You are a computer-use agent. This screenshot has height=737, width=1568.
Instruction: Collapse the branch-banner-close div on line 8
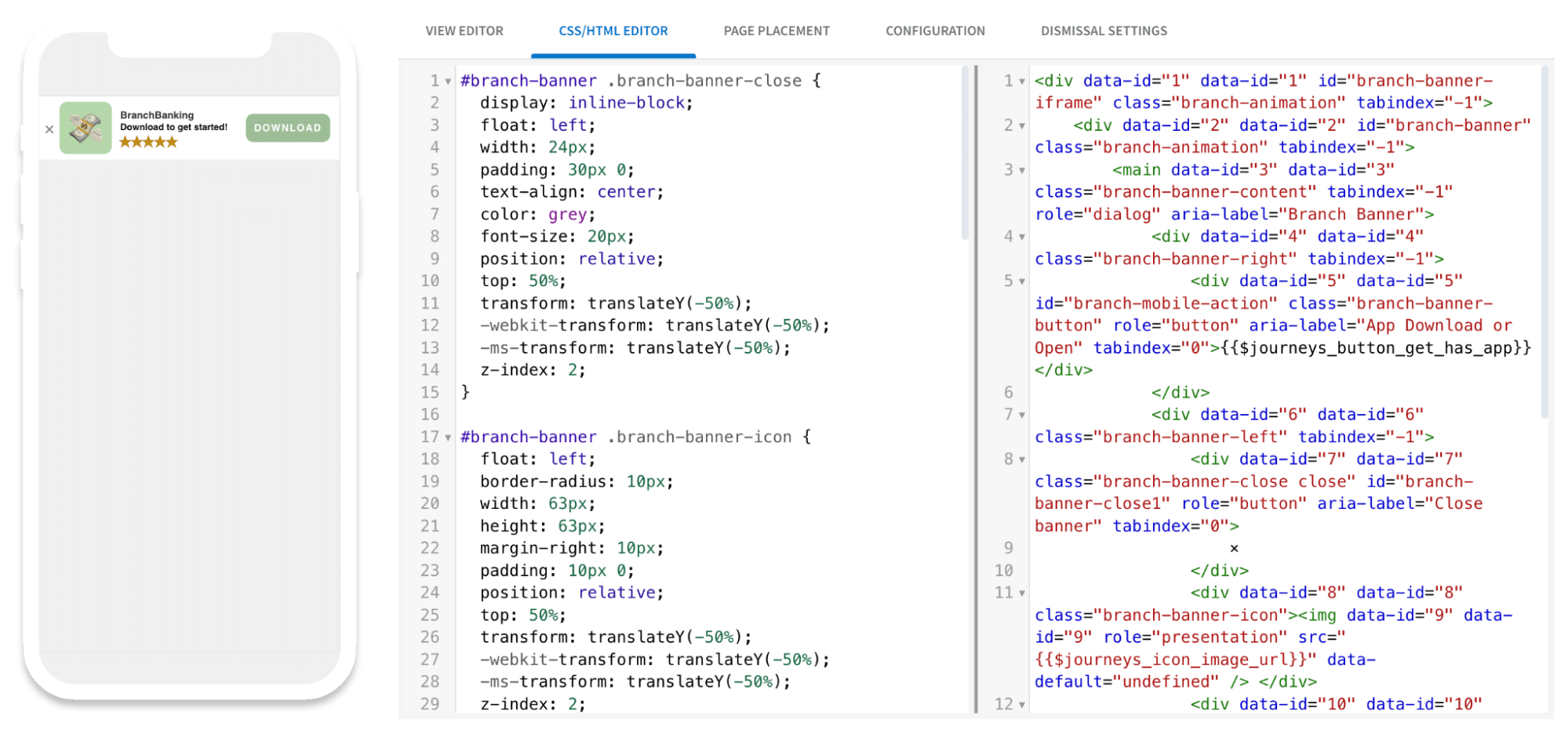tap(1021, 459)
